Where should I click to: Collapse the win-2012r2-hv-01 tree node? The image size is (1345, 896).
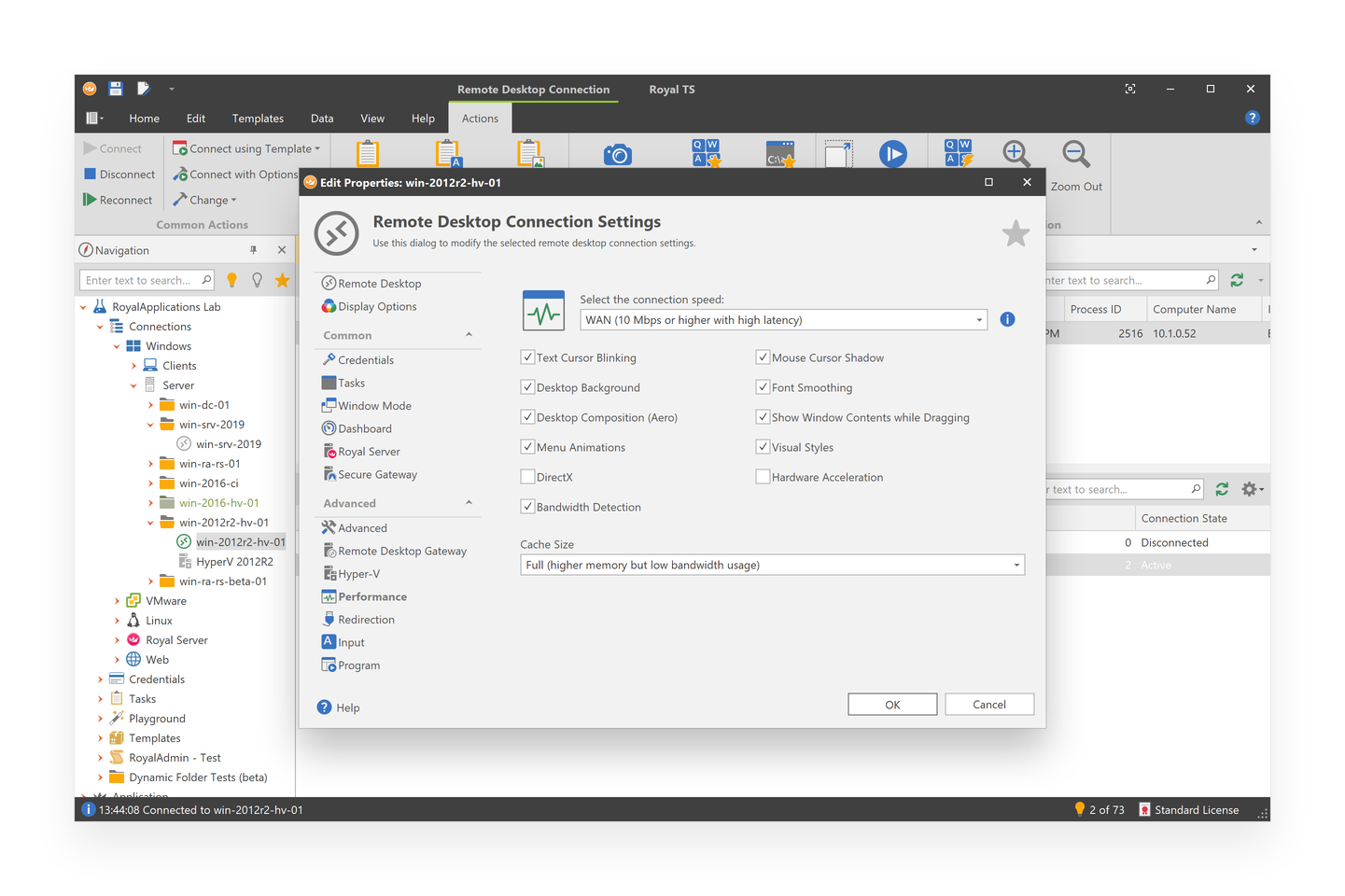pos(152,522)
